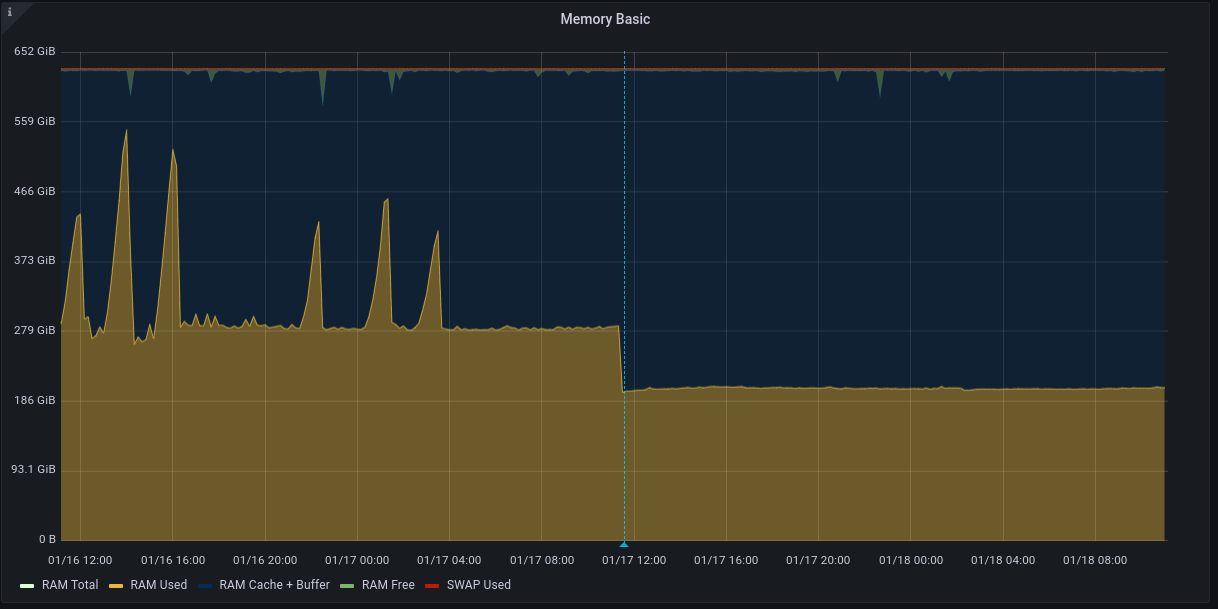Click the dark blue Cache + Buffer swatch
The height and width of the screenshot is (609, 1218).
coord(205,585)
